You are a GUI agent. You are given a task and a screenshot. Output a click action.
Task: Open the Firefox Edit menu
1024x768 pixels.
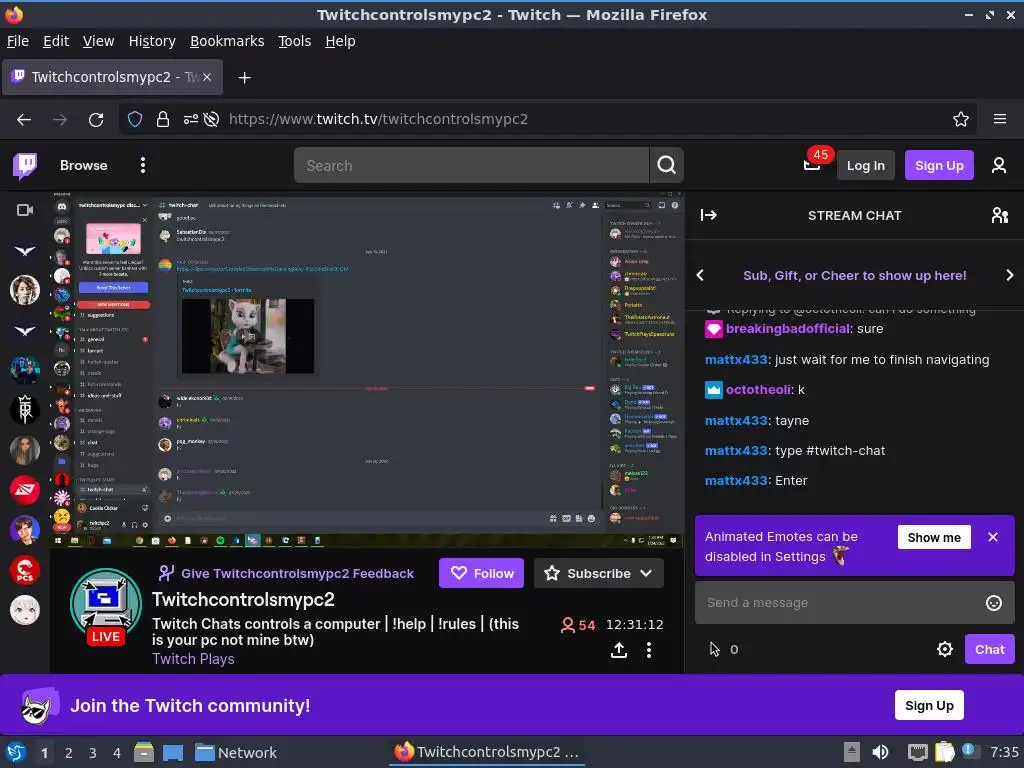[x=56, y=41]
